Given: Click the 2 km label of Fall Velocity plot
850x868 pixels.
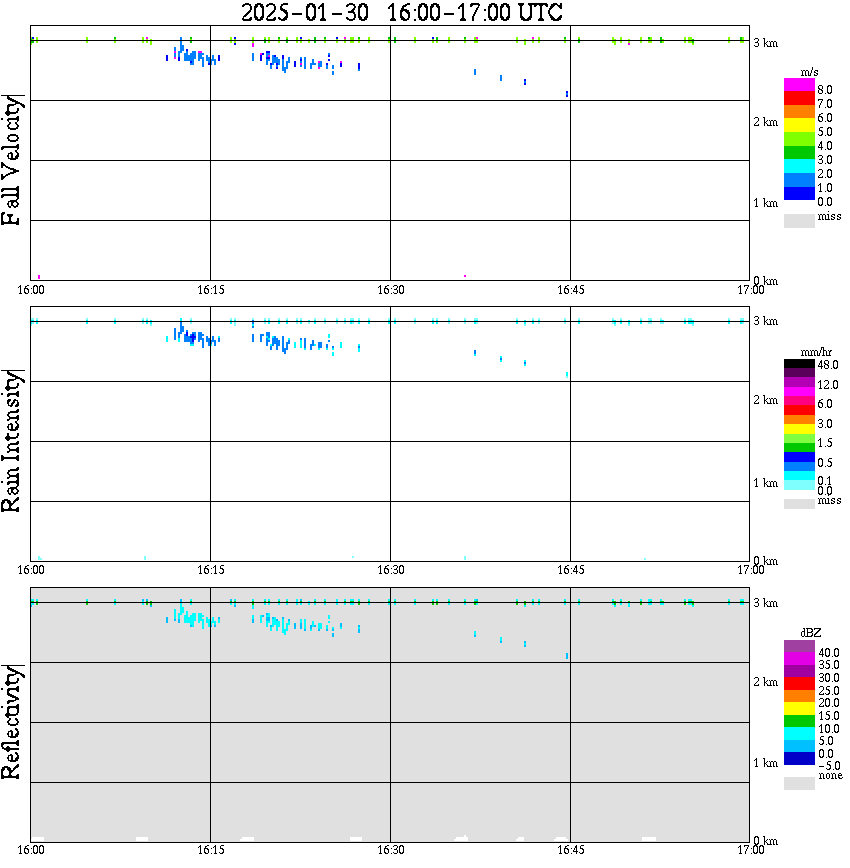Looking at the screenshot, I should tap(765, 122).
